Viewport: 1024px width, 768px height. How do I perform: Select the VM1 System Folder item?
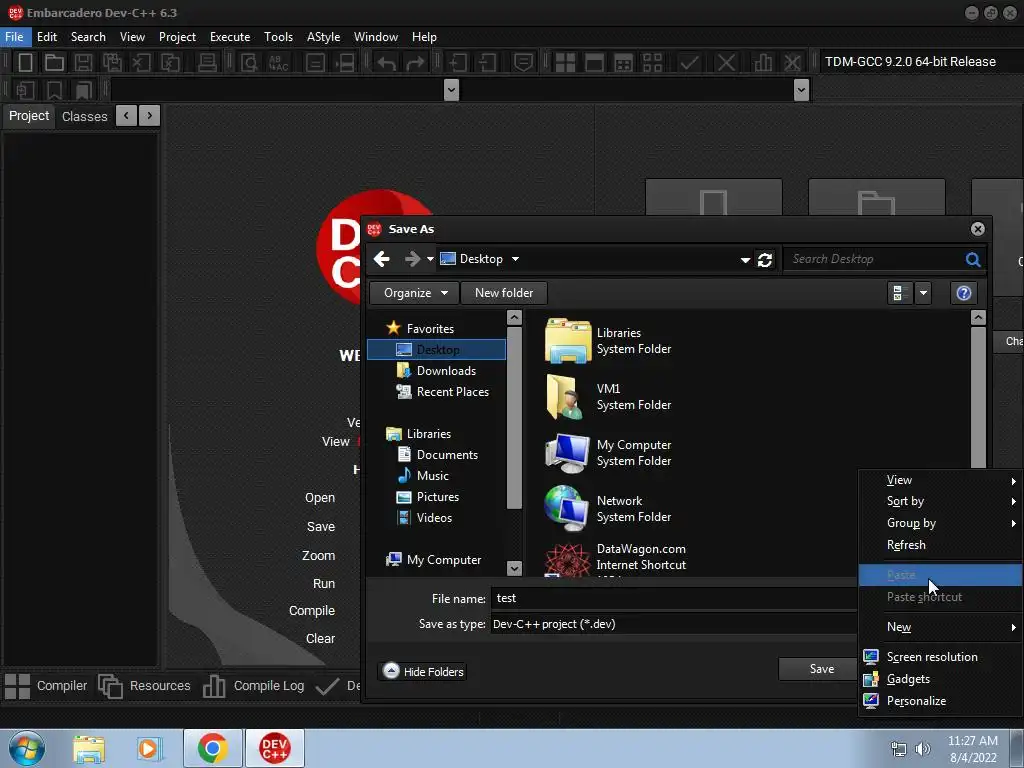pos(609,397)
